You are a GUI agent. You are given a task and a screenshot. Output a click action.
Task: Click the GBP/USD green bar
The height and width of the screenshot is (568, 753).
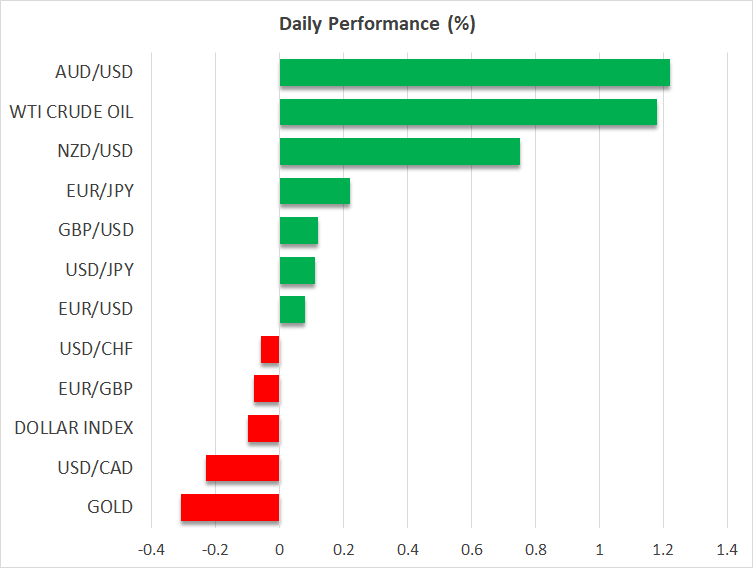tap(298, 230)
